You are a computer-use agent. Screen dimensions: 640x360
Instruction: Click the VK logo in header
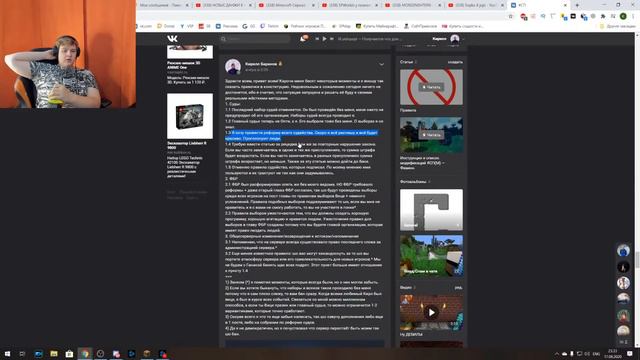coord(172,39)
